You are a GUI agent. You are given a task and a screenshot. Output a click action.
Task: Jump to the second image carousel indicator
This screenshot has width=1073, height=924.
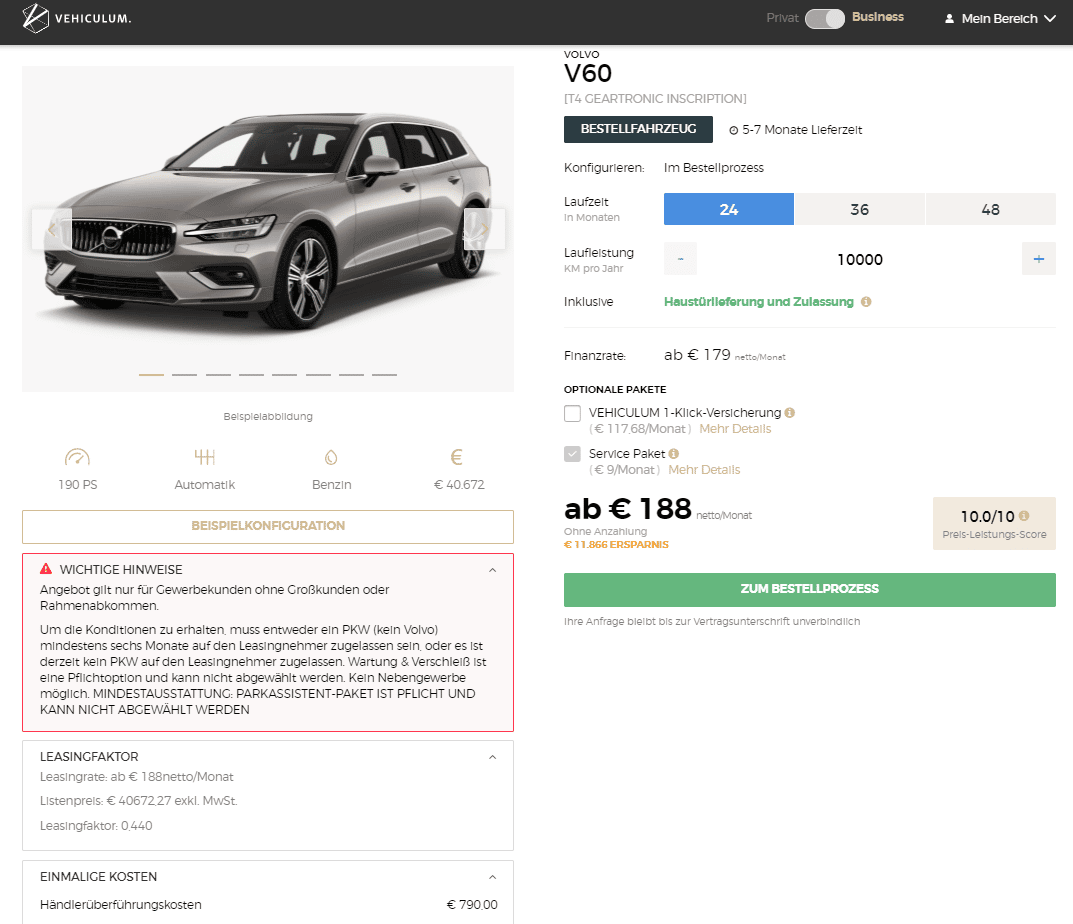click(x=185, y=374)
